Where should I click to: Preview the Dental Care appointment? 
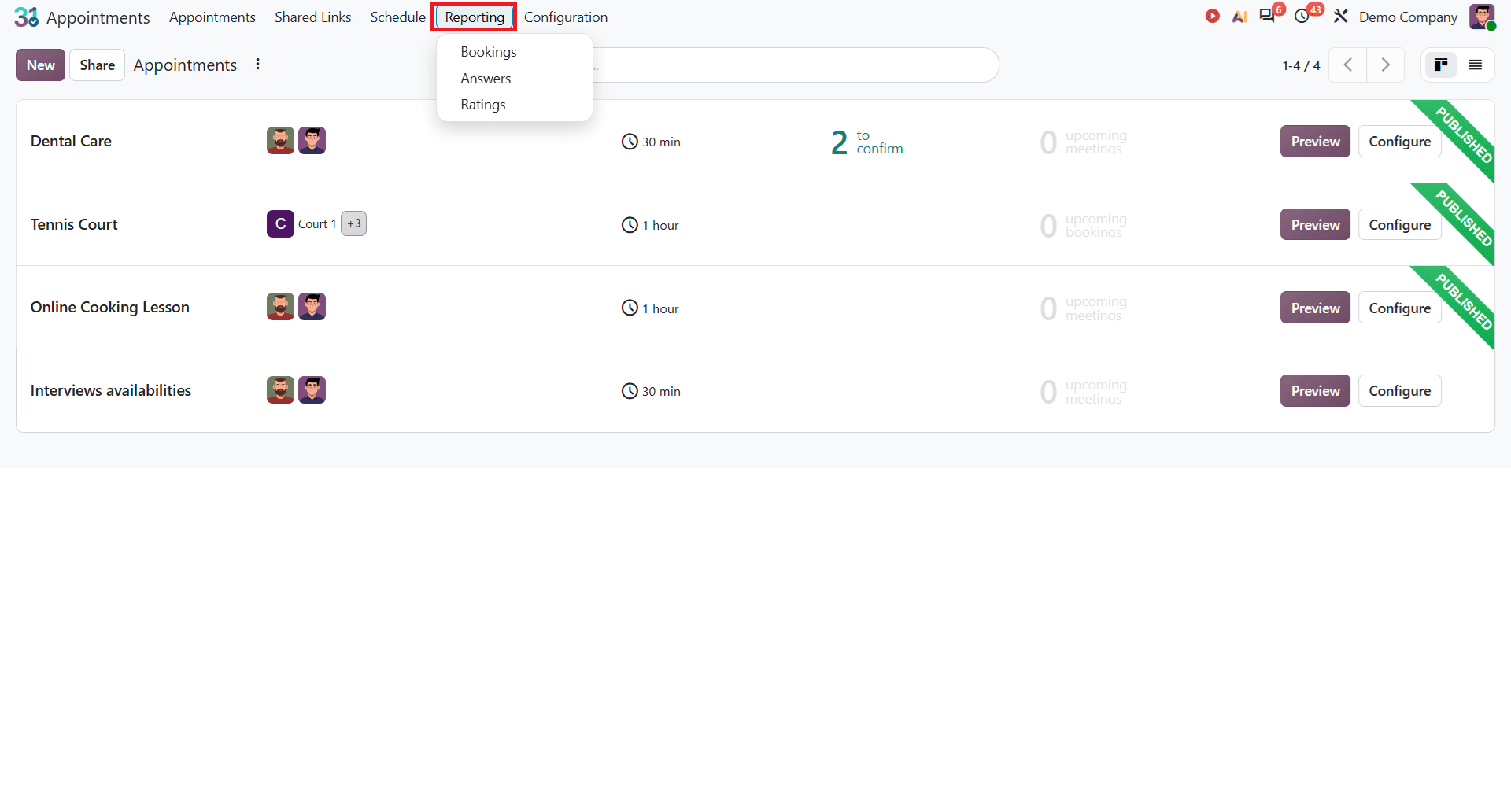click(1315, 142)
